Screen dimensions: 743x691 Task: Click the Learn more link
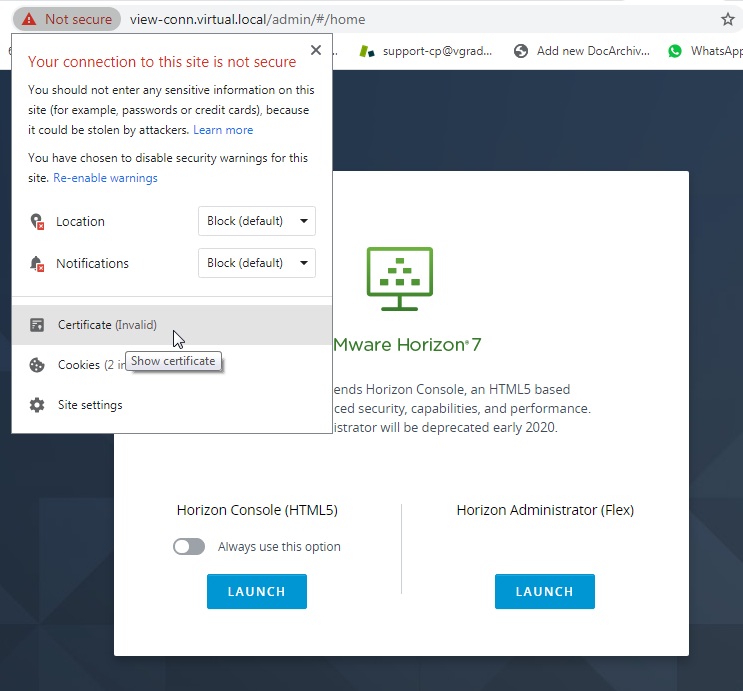click(223, 130)
